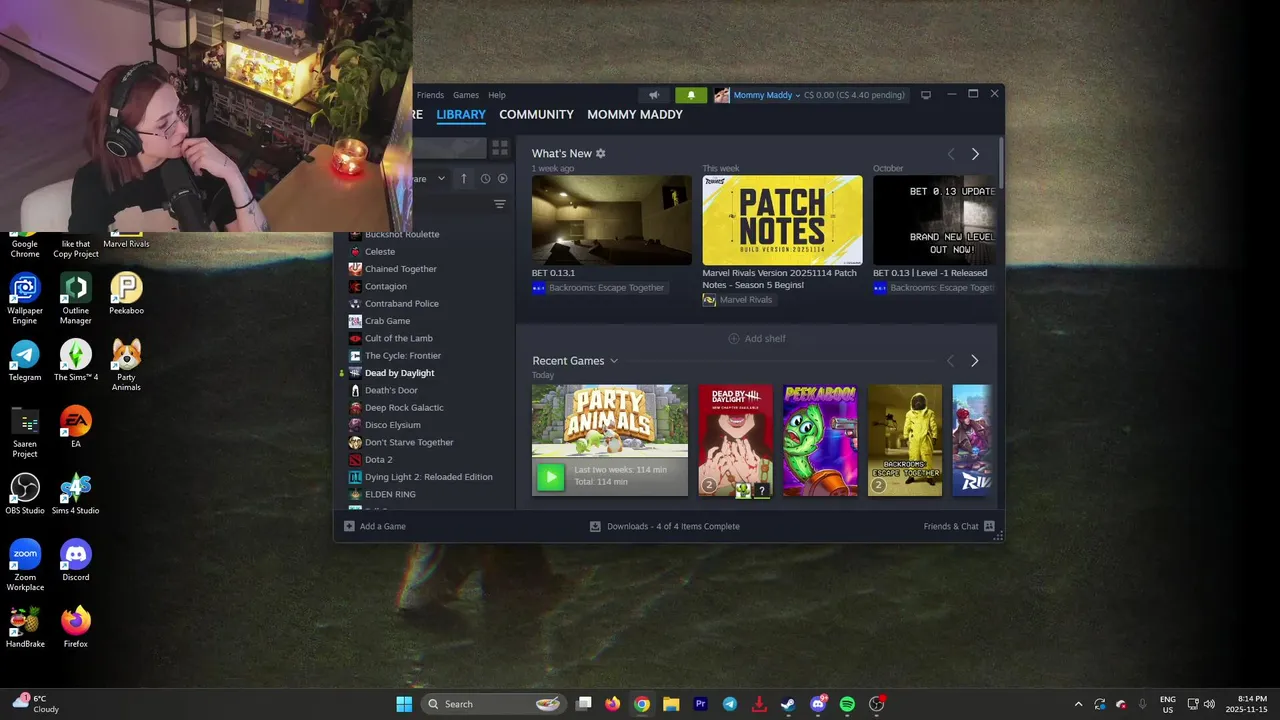Go to next What's New items
The image size is (1280, 720).
[975, 154]
